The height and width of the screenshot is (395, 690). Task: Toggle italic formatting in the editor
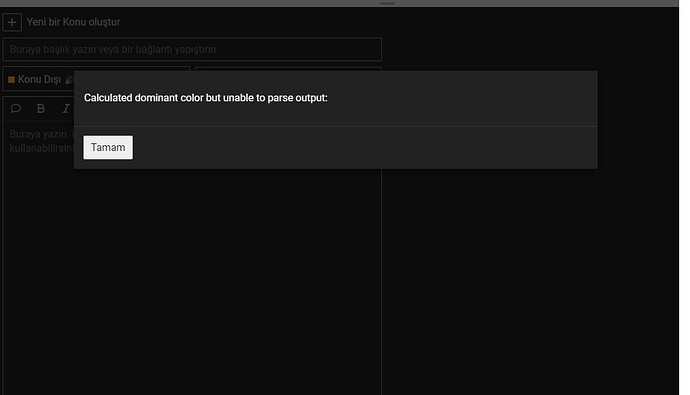66,108
